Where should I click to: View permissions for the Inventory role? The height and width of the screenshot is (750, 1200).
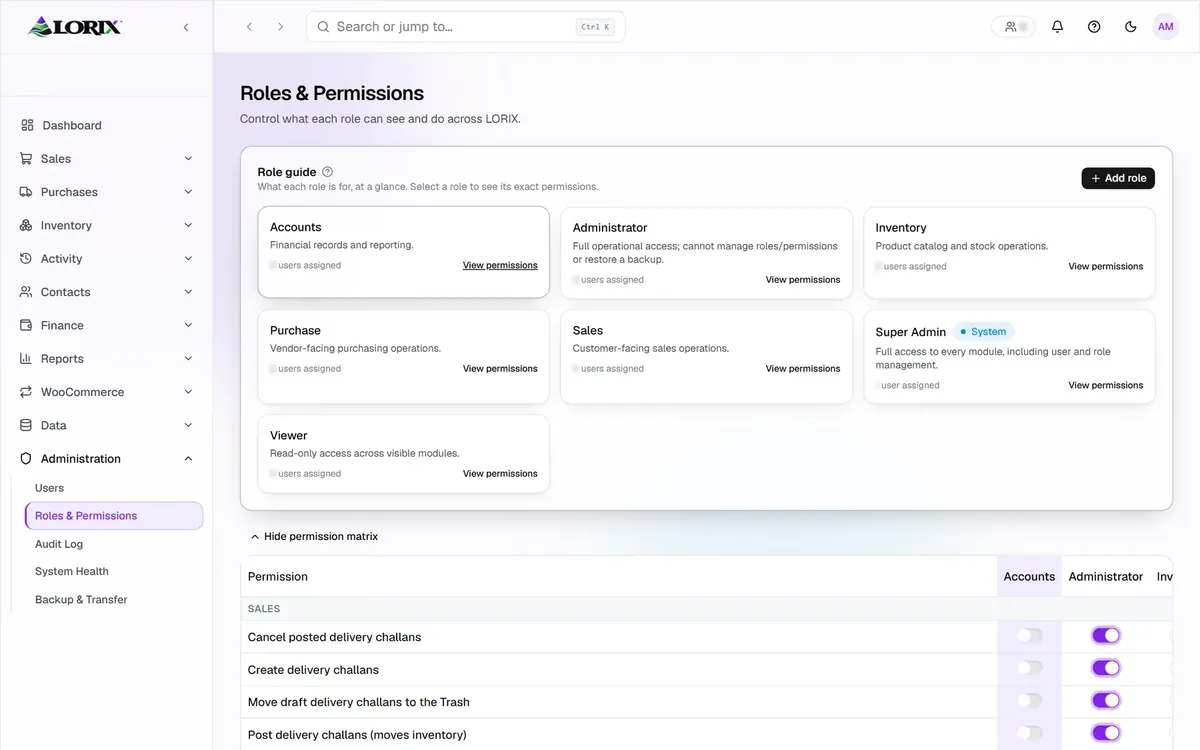tap(1106, 266)
